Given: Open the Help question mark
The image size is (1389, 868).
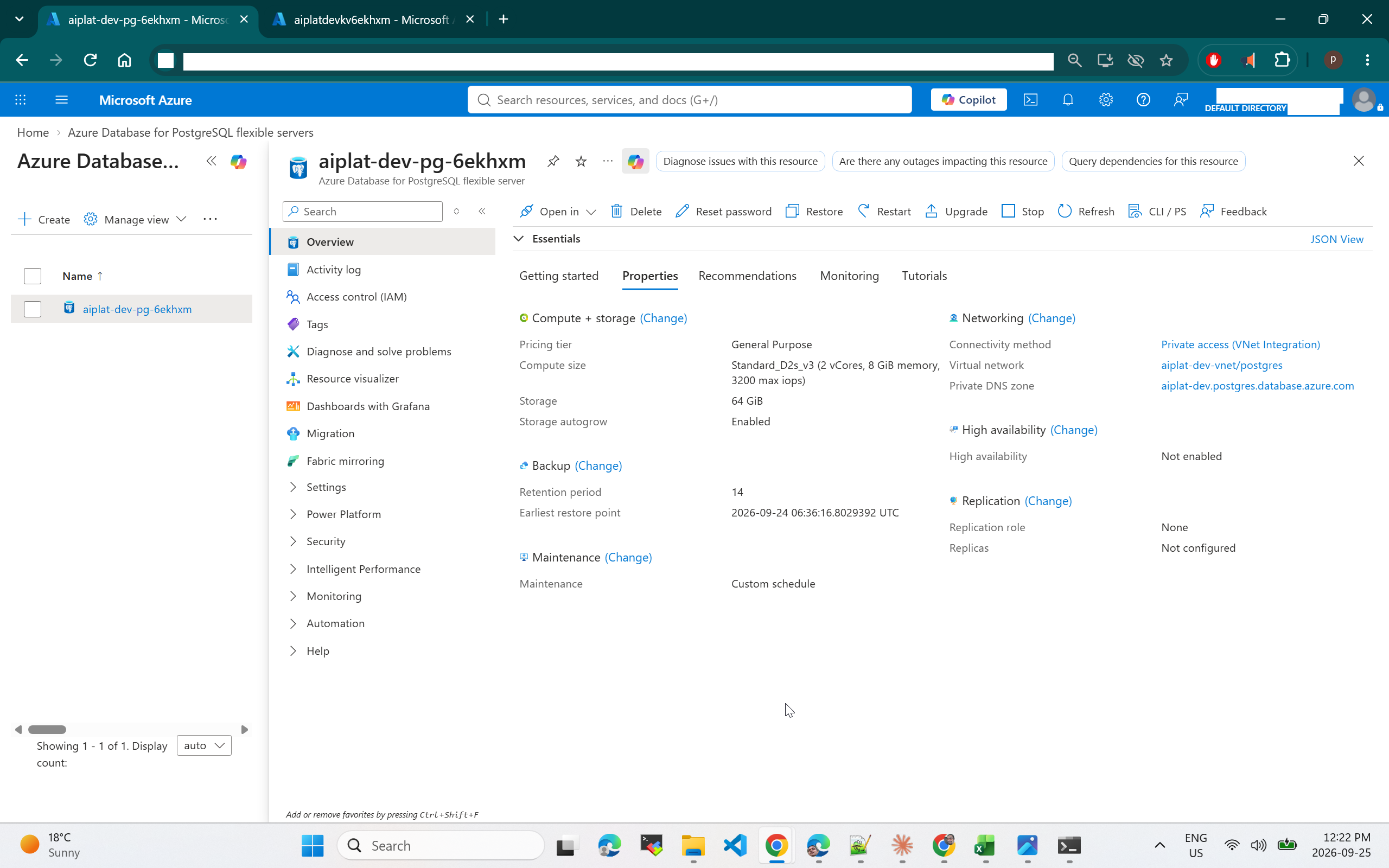Looking at the screenshot, I should coord(1143,100).
